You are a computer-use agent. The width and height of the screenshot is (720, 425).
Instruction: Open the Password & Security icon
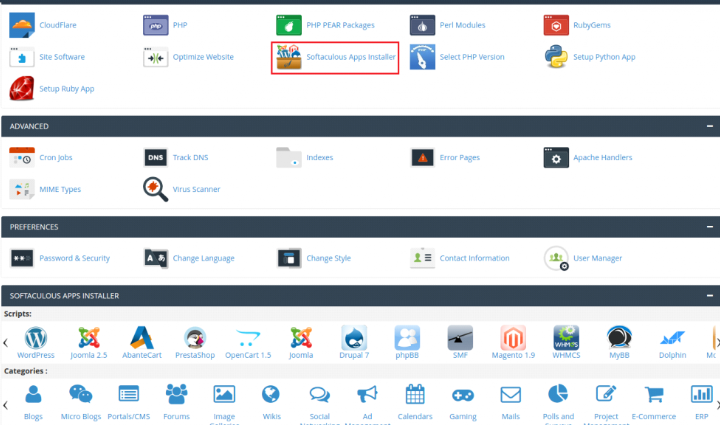22,258
